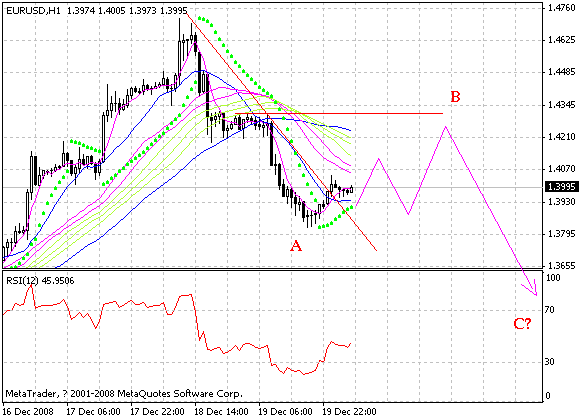Click the RSI 70 level label
Screen dimensions: 580x419
point(550,310)
